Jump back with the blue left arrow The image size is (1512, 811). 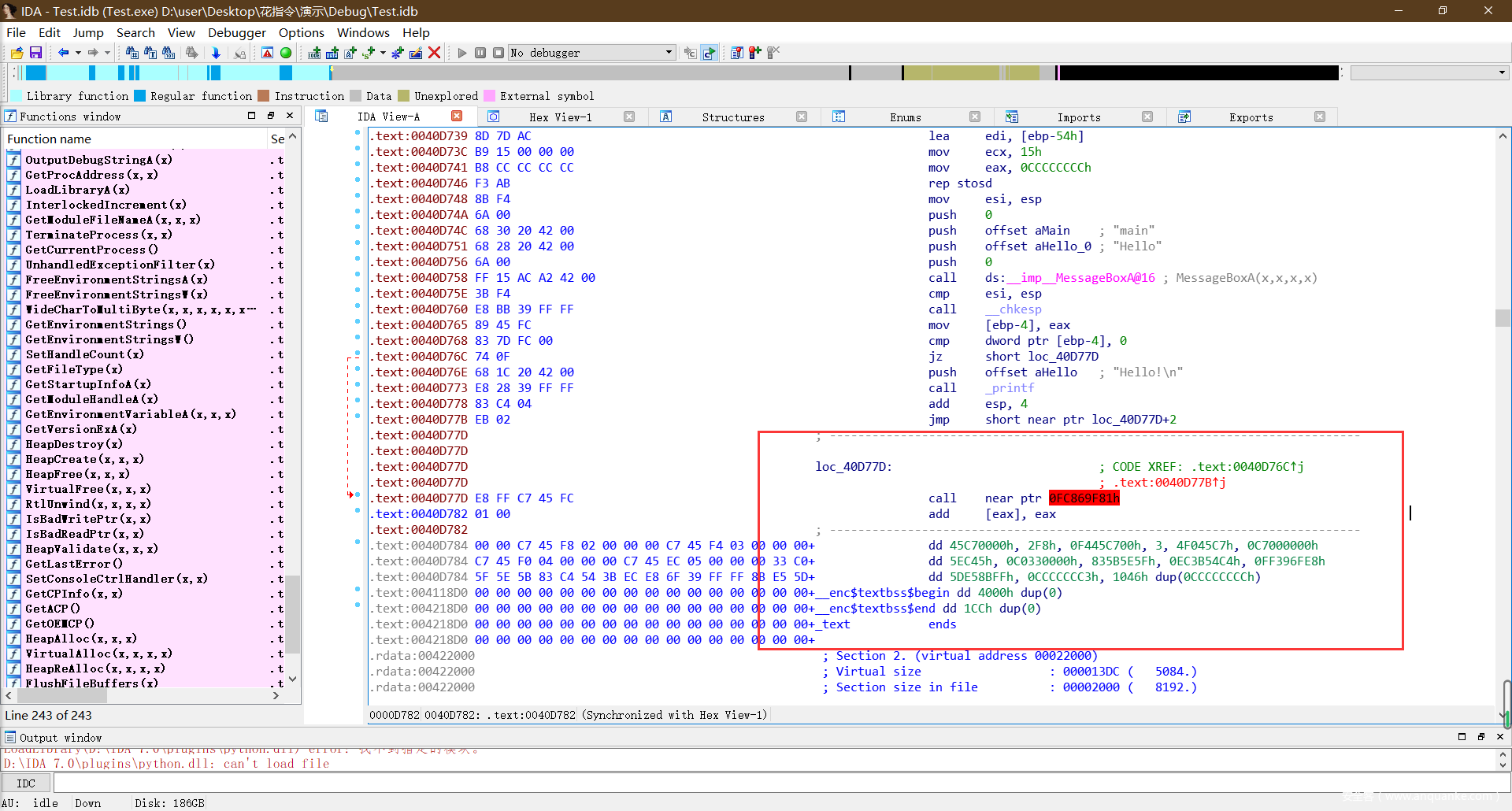pyautogui.click(x=63, y=53)
